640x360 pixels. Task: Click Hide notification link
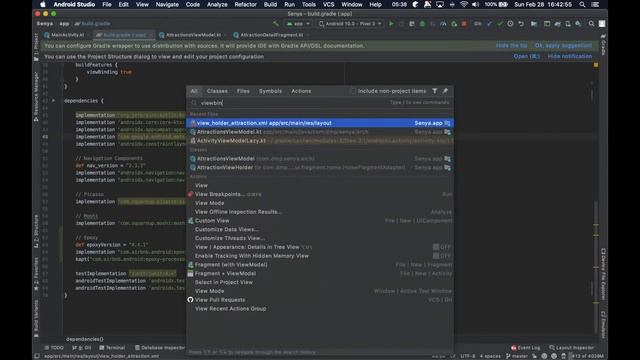[x=570, y=56]
